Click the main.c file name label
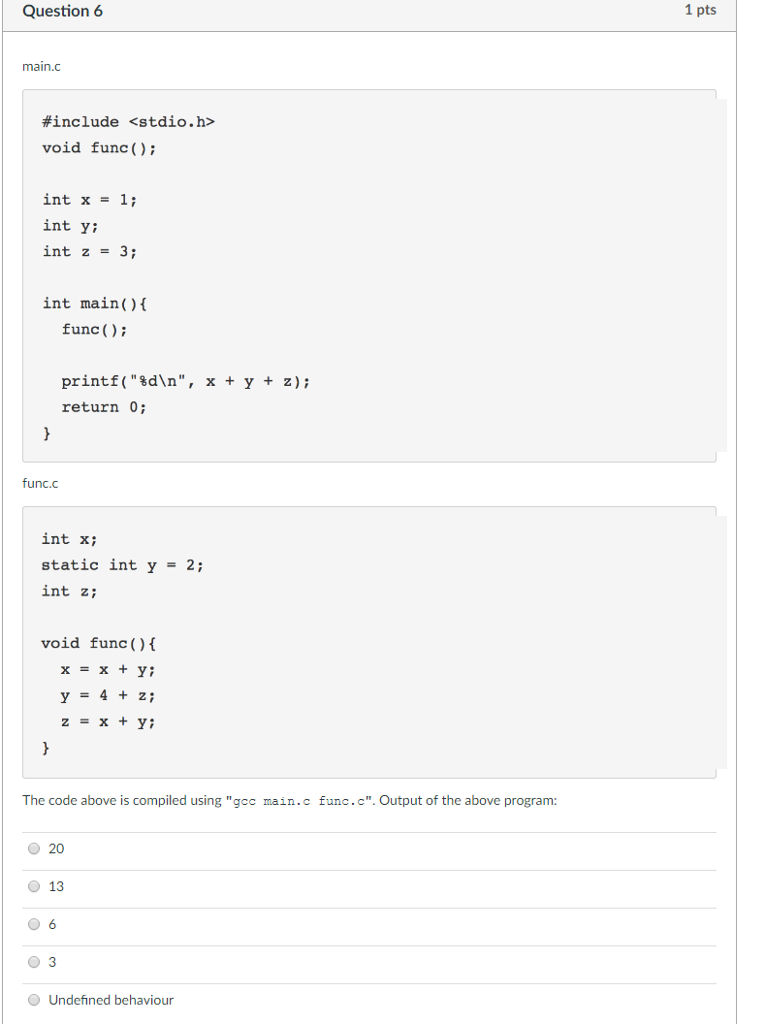 41,67
